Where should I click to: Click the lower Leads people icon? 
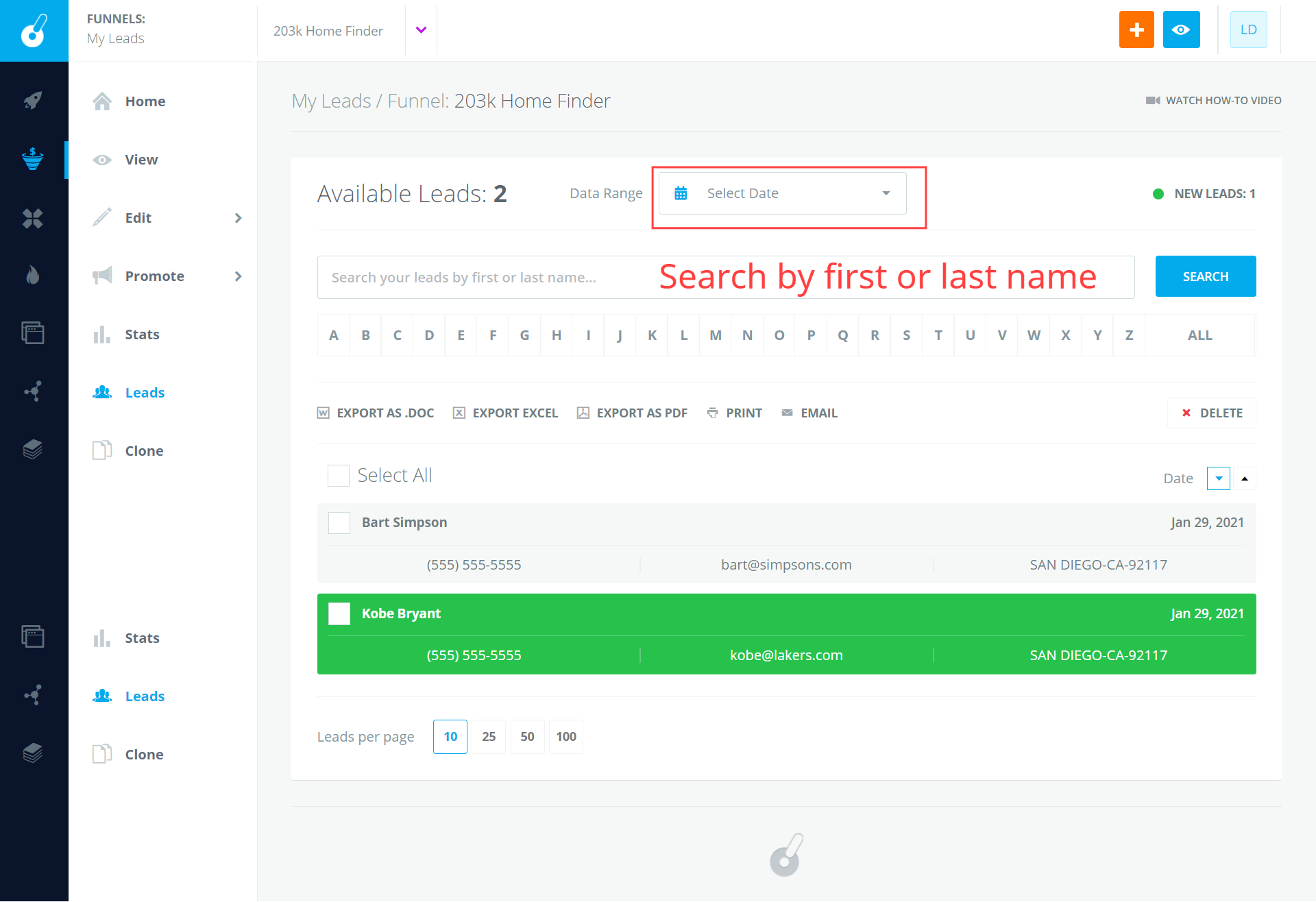pyautogui.click(x=102, y=696)
